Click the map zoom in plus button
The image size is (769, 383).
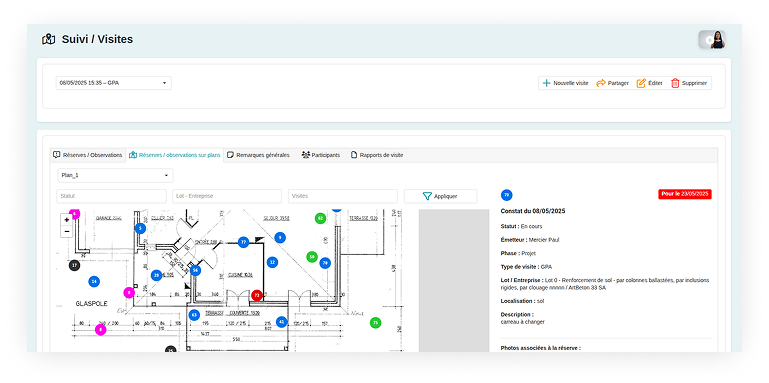coord(67,220)
